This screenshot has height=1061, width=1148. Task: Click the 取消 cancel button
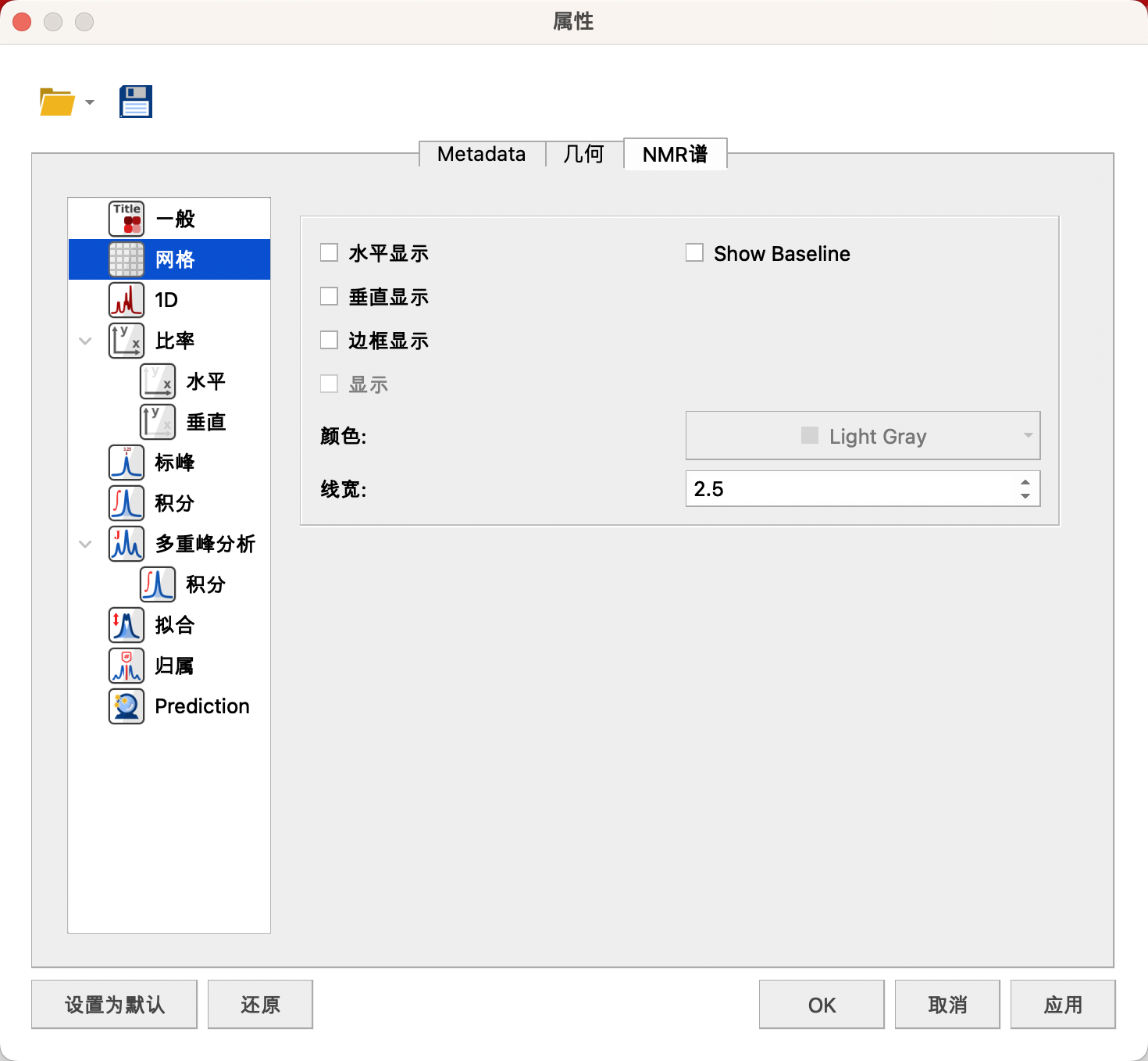pos(947,1004)
